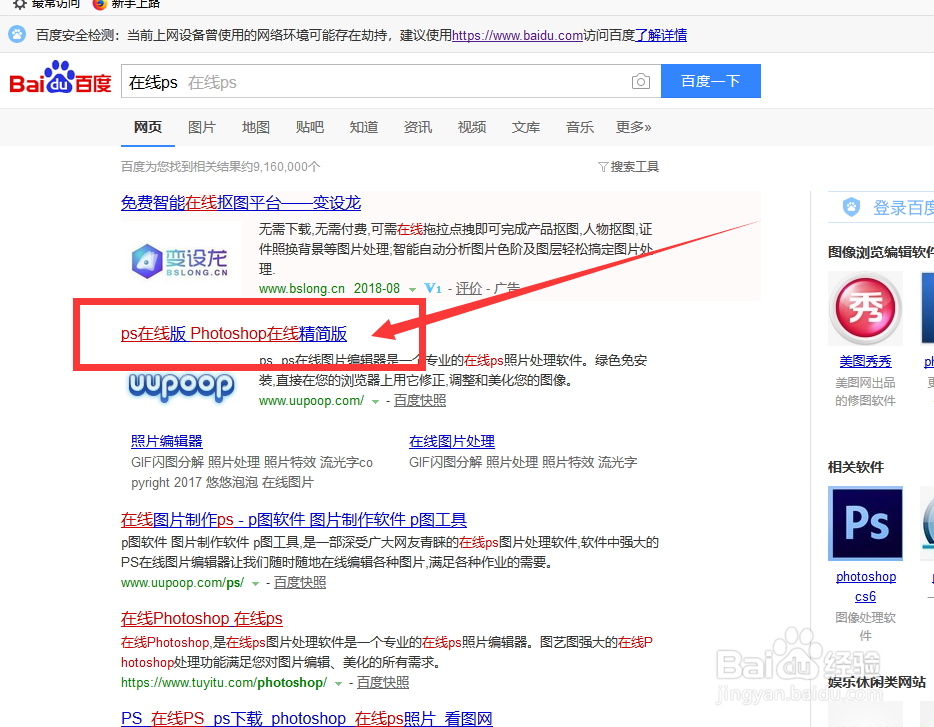Click the search input field containing 在线ps
934x727 pixels.
tap(391, 81)
